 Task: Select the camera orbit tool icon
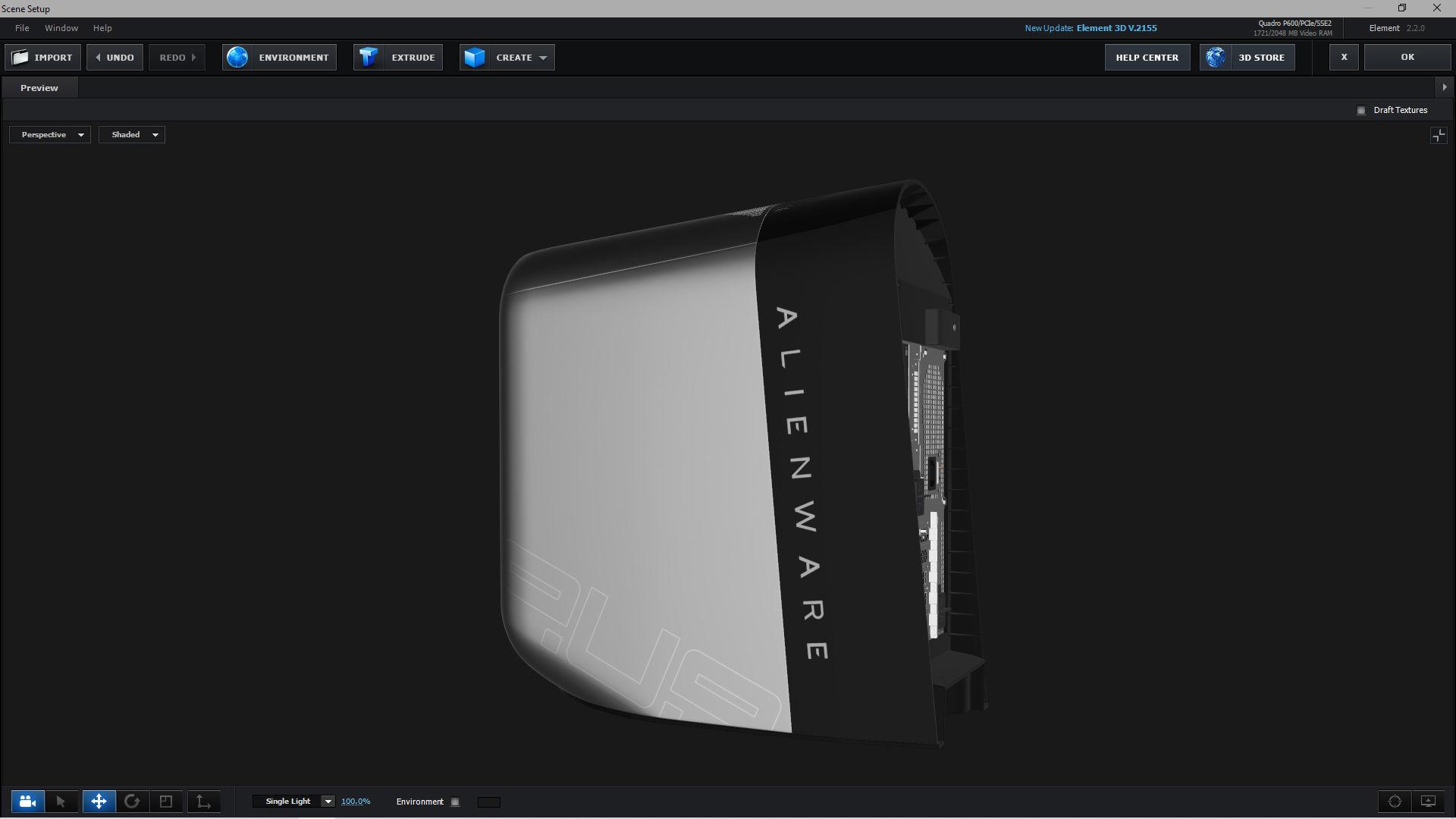[x=28, y=802]
